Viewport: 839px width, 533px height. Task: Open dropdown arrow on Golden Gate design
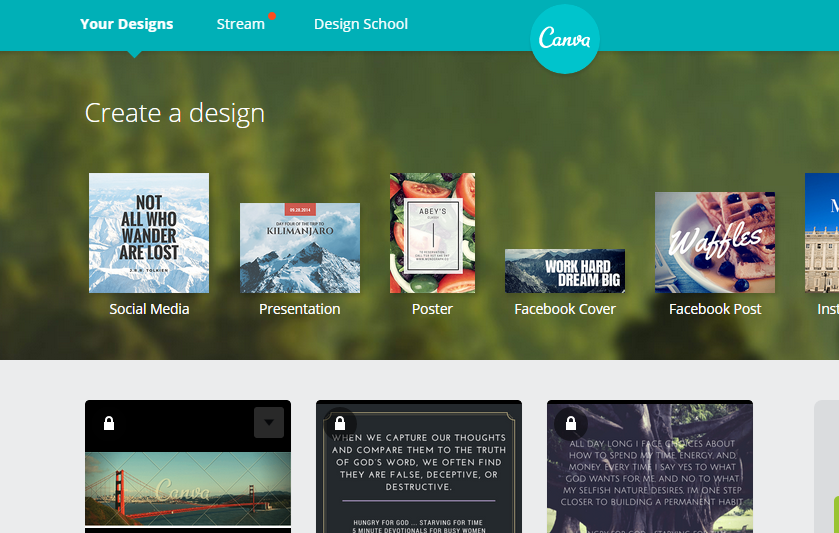[269, 423]
